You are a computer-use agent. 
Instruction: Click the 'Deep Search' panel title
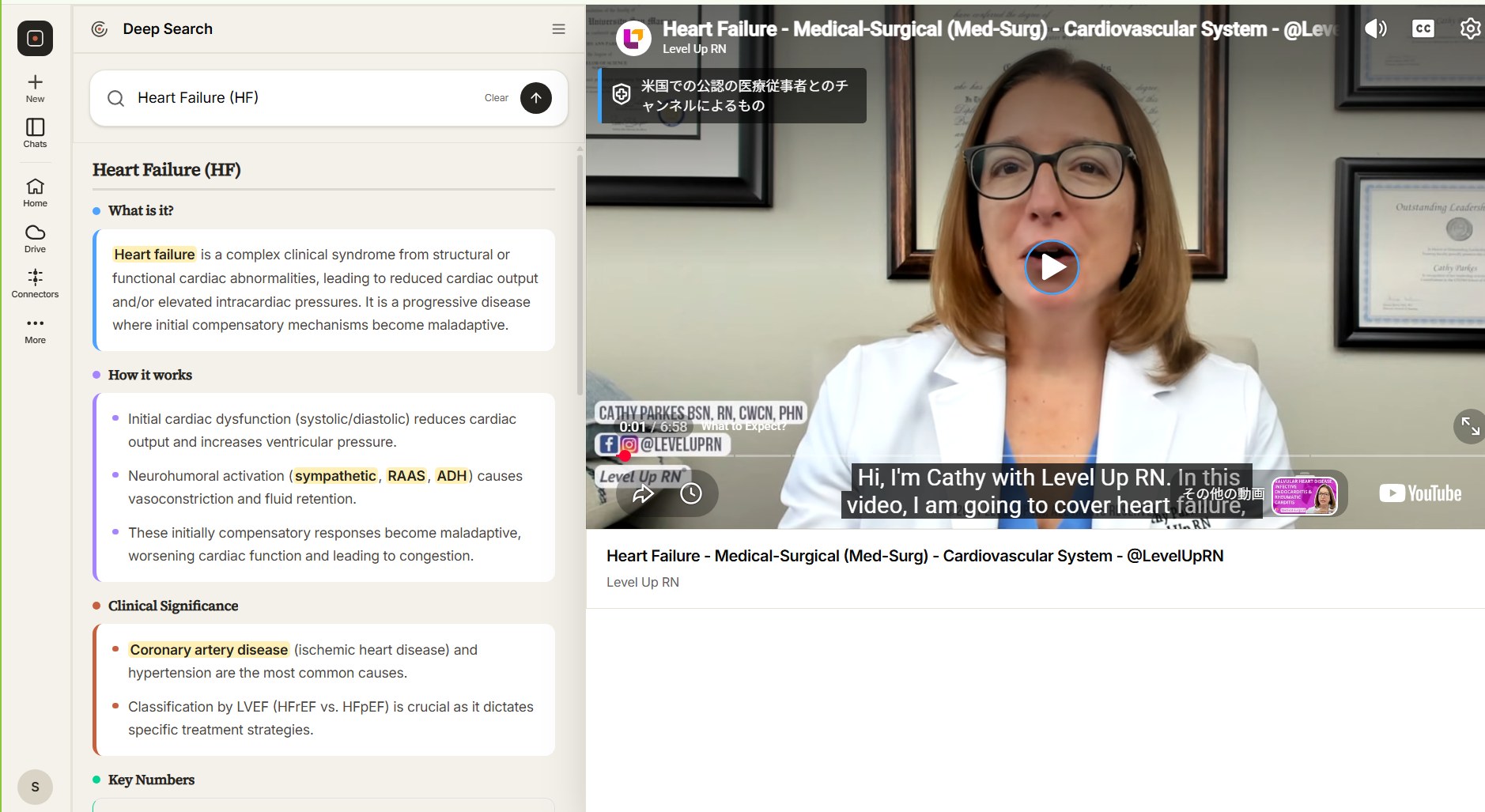(168, 29)
